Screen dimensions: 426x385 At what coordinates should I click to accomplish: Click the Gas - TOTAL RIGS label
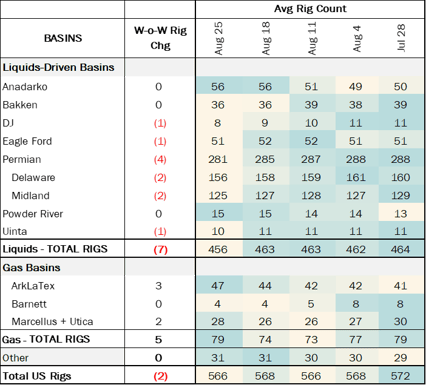46,339
